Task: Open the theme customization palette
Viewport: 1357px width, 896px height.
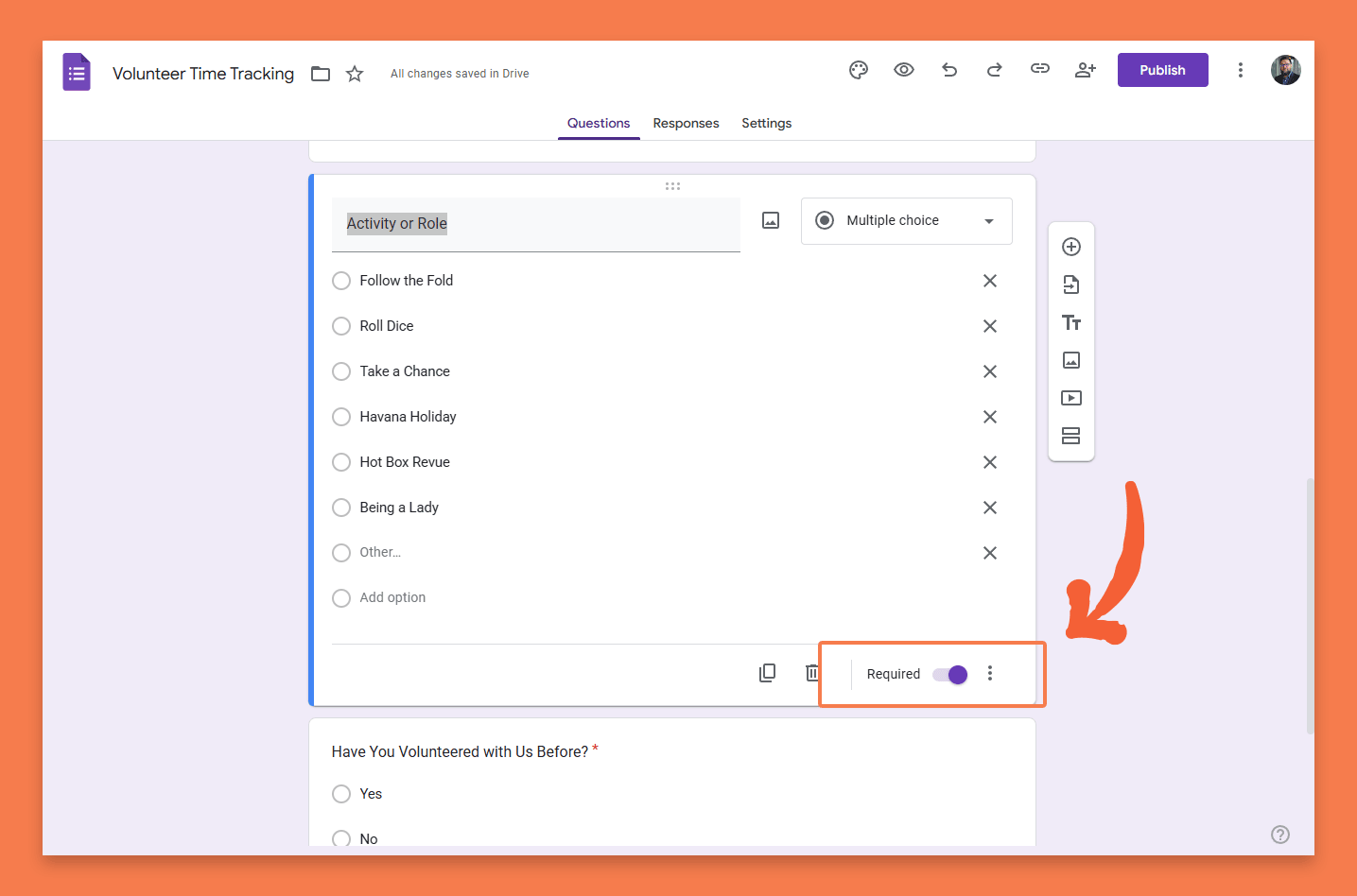Action: pyautogui.click(x=858, y=70)
